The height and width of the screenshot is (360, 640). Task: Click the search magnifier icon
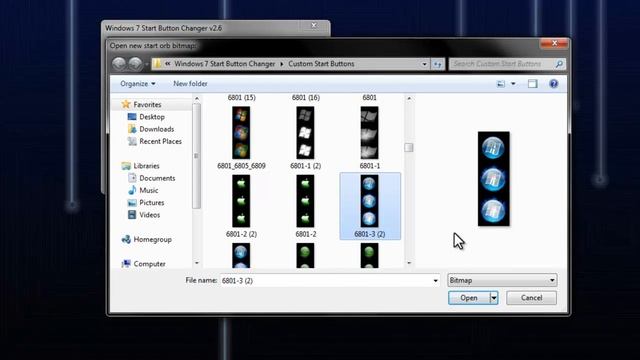tap(559, 64)
